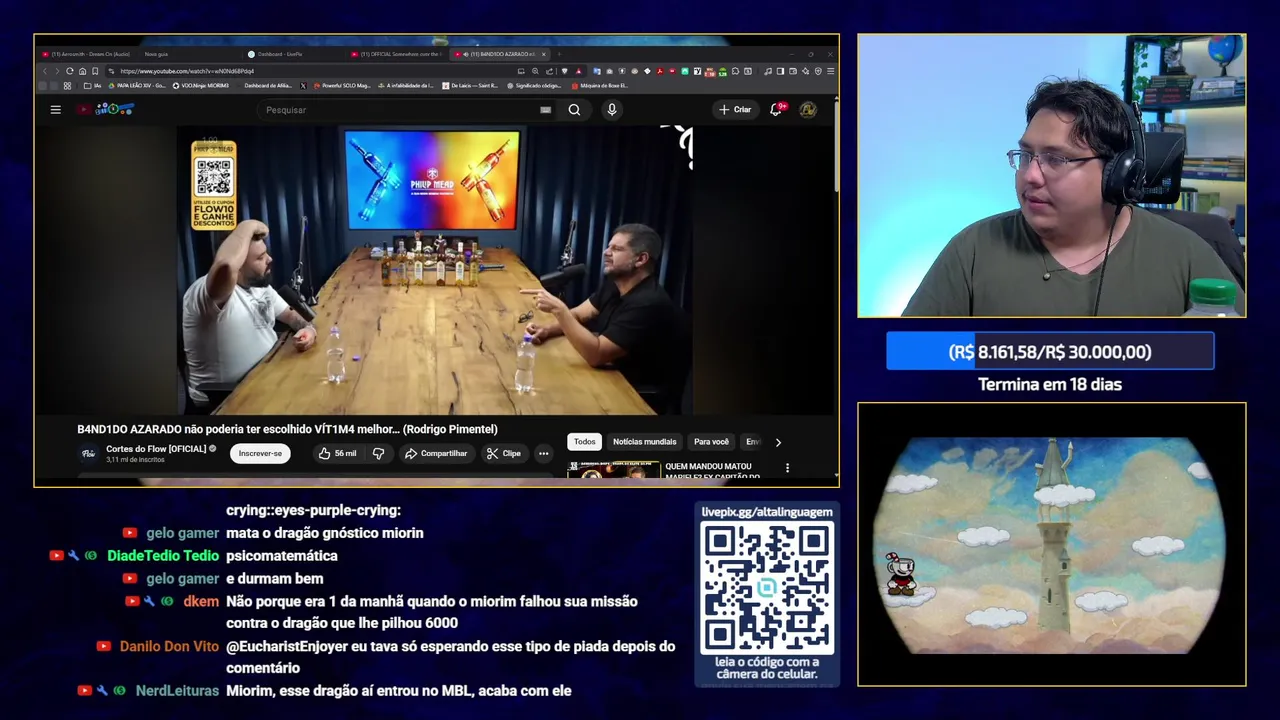Open QUEM MANDOU MATOU suggested video thumbnail

[614, 468]
